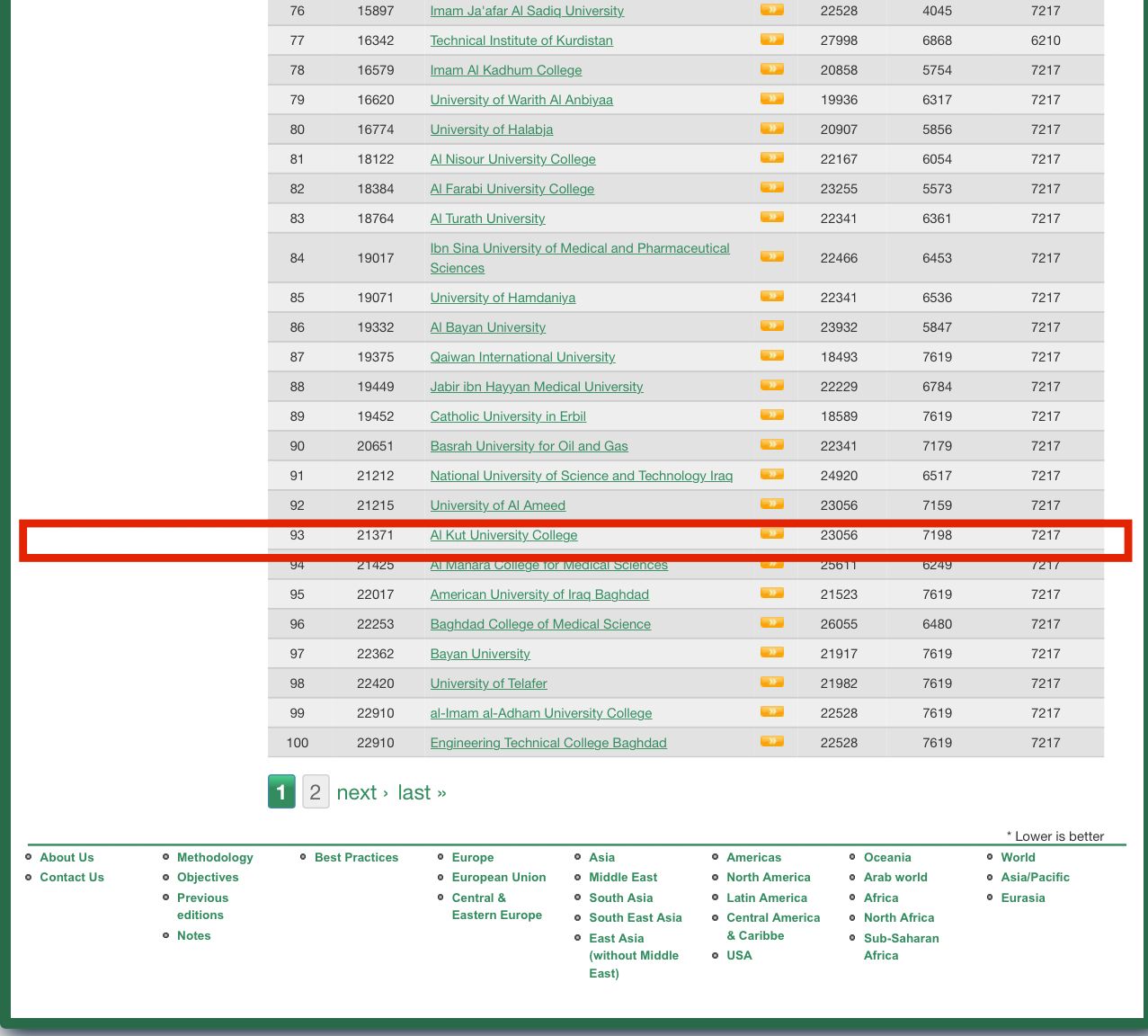Open About Us footer link
1148x1036 pixels.
pyautogui.click(x=67, y=857)
